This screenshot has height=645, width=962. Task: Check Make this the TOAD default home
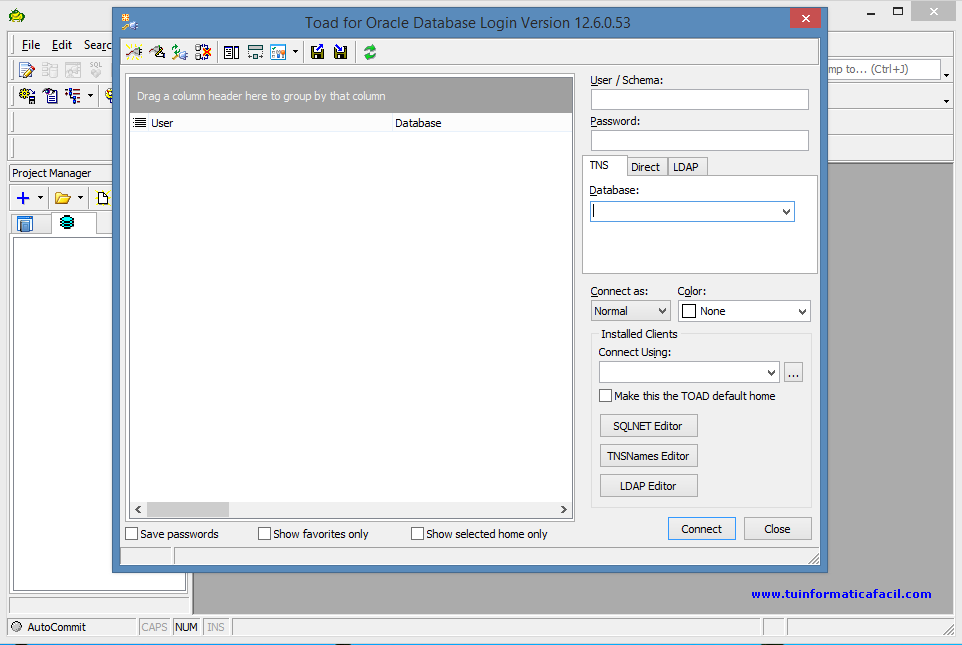[x=606, y=396]
